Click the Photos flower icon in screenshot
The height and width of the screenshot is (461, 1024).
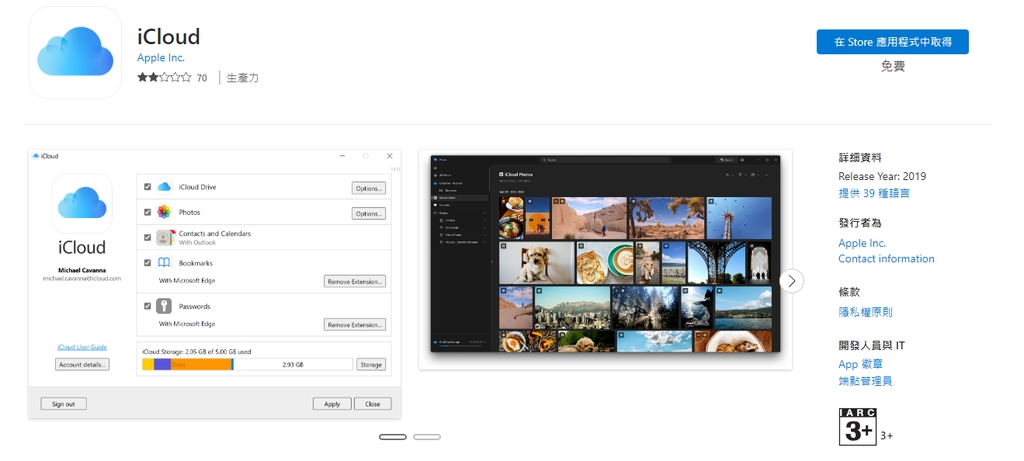164,212
